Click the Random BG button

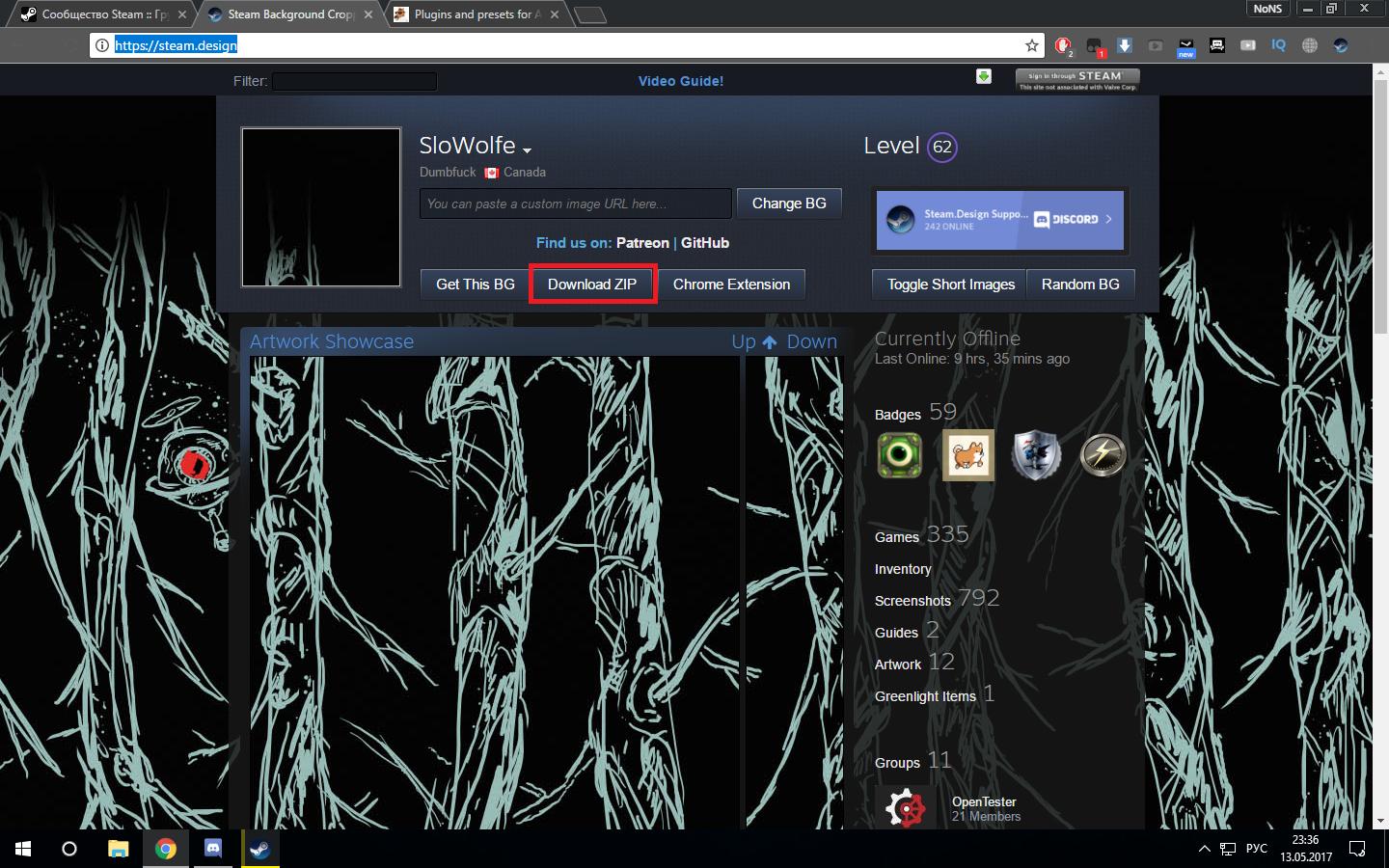click(1080, 285)
